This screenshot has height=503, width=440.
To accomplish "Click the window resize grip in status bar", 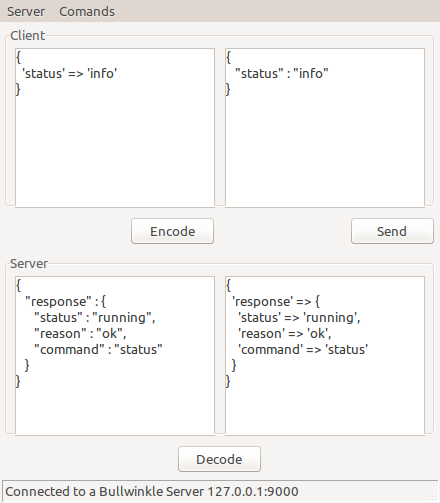I will point(432,496).
